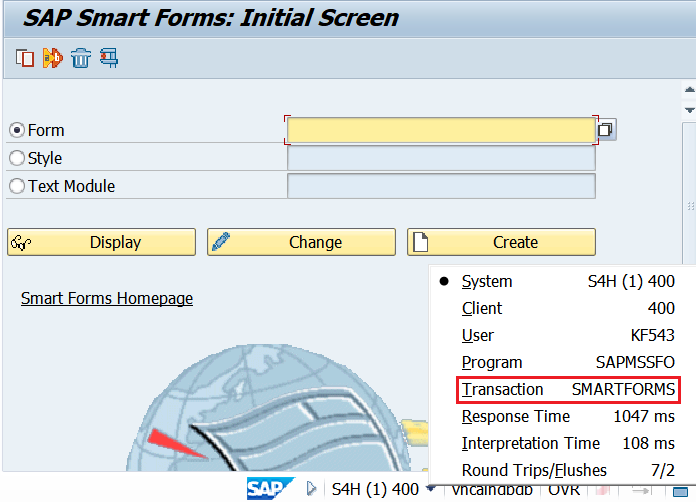Click the status bar expand triangle icon
Image resolution: width=696 pixels, height=502 pixels.
[311, 489]
